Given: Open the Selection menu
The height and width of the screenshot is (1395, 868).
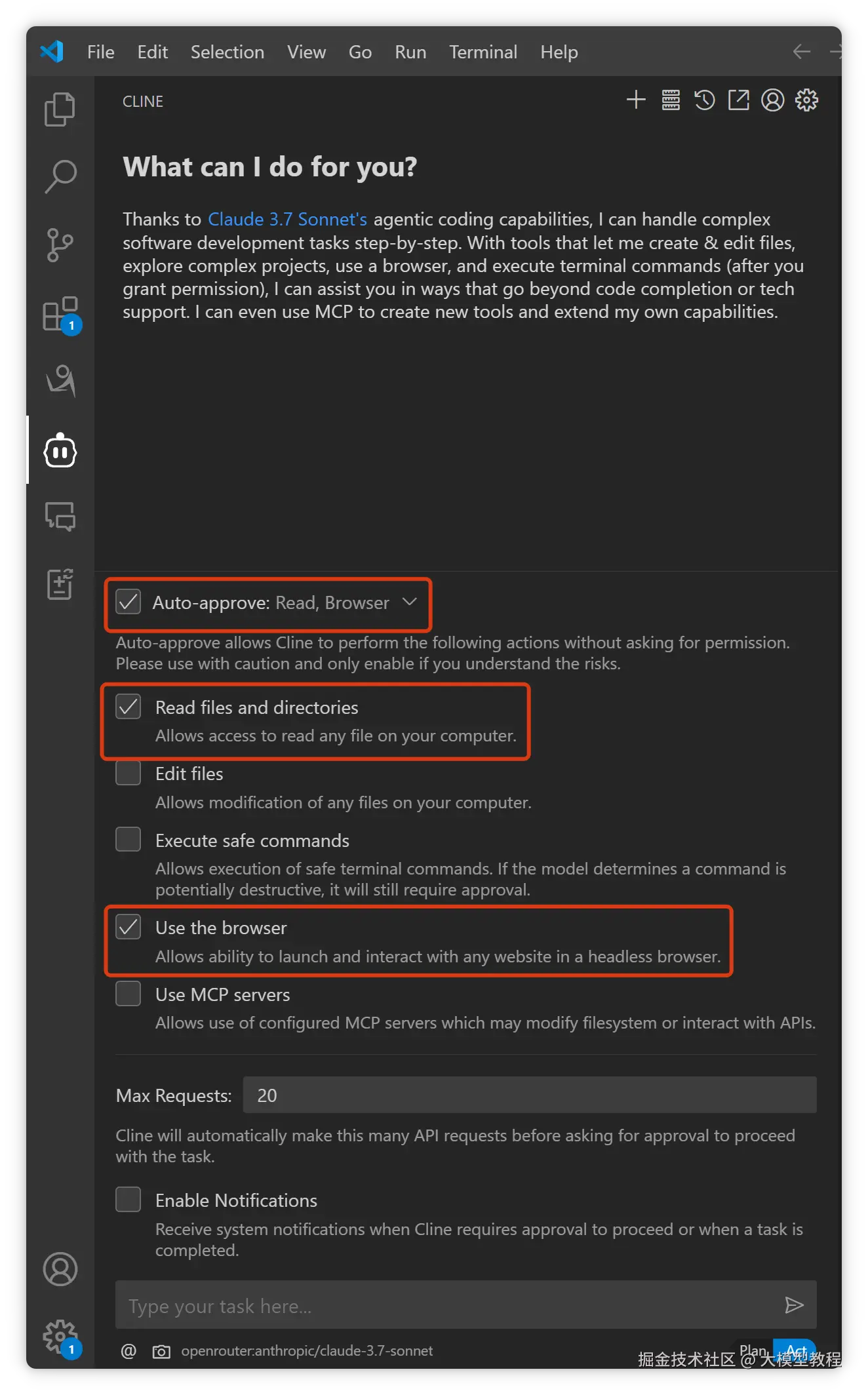Looking at the screenshot, I should tap(227, 52).
